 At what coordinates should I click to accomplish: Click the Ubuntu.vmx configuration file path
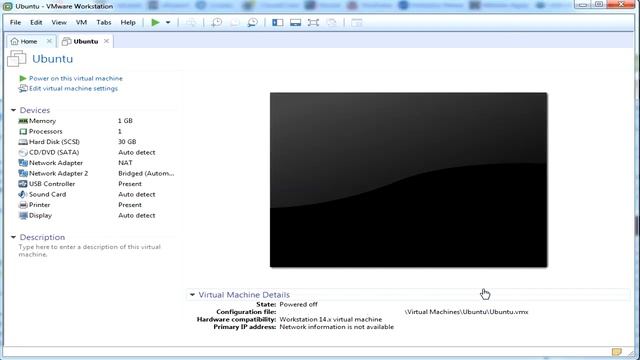tap(466, 312)
